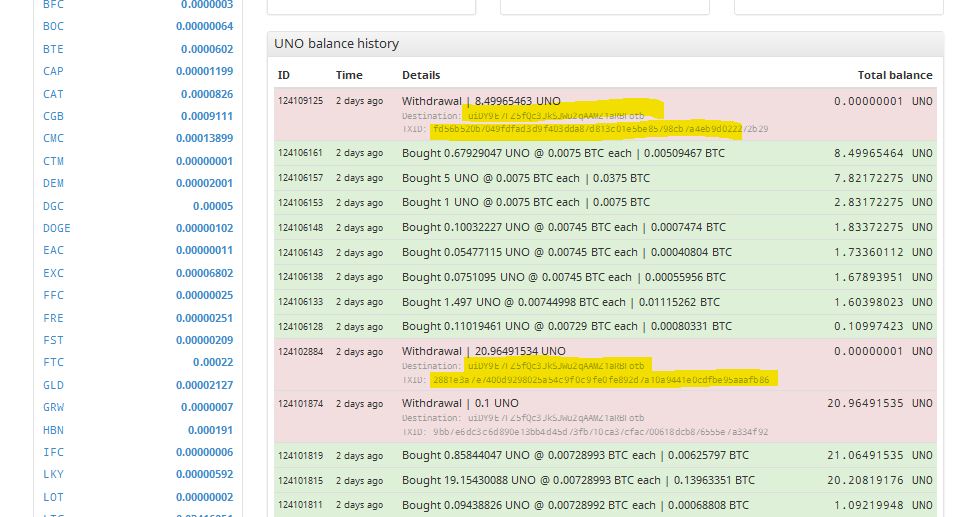Select EXC in the coin list
Viewport: 961px width, 517px height.
tap(53, 273)
